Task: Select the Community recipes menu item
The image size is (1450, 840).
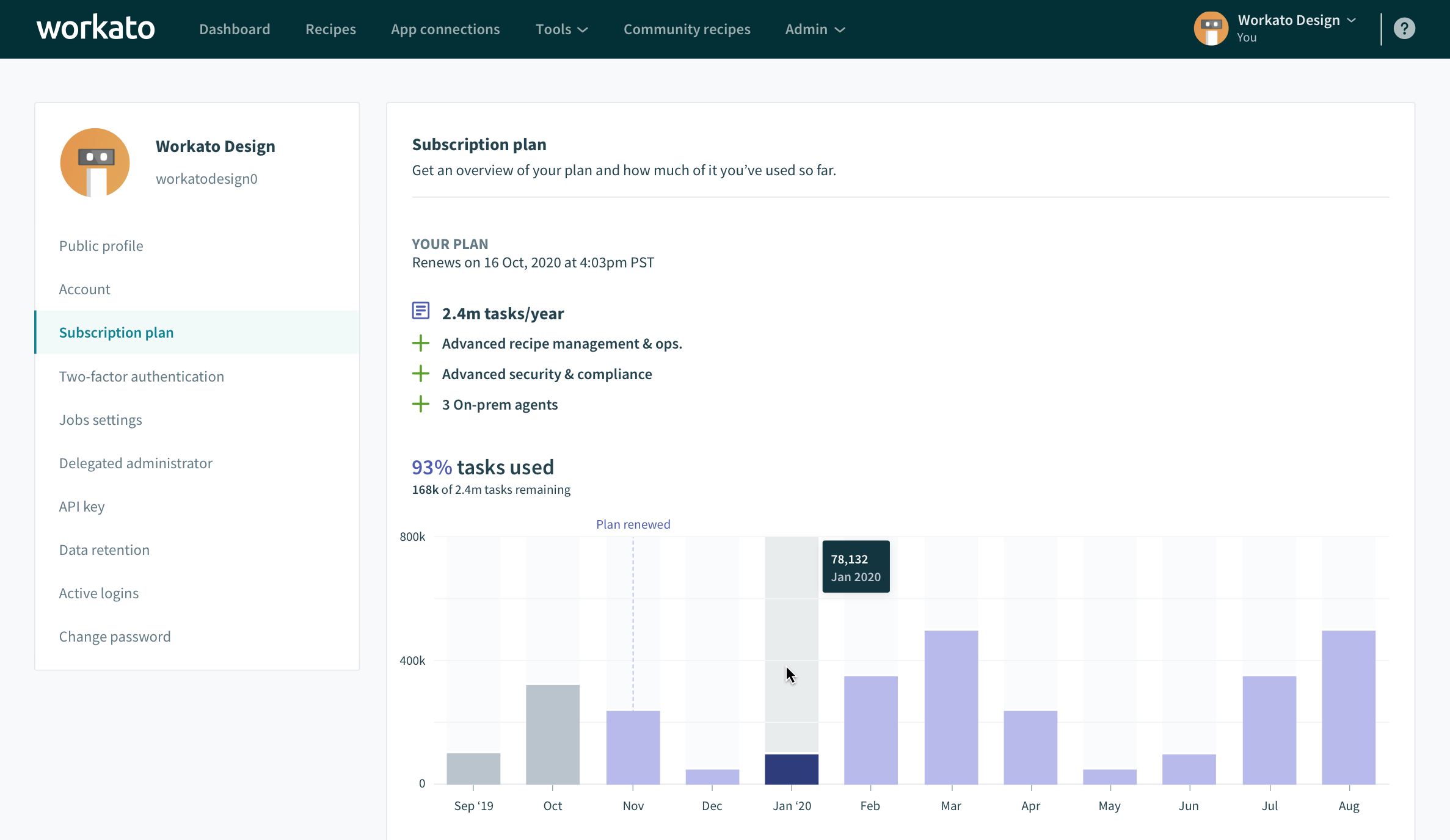Action: [x=687, y=29]
